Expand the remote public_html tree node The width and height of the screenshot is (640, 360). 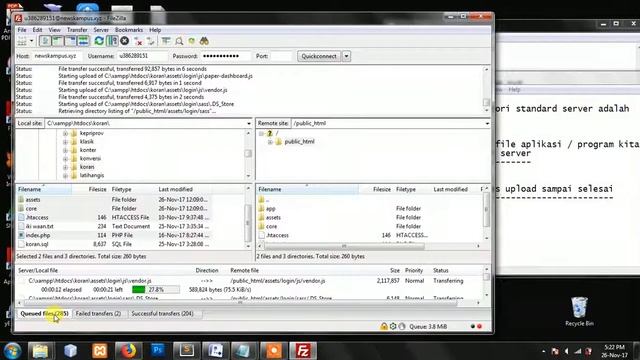pos(270,142)
